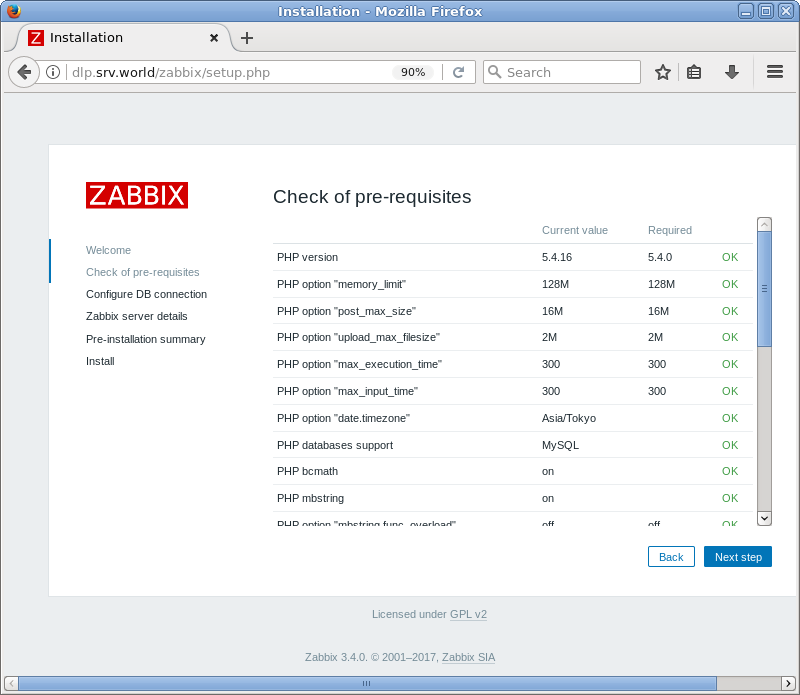This screenshot has width=800, height=695.
Task: Click the "PHP bcmath" row label
Action: pos(307,471)
